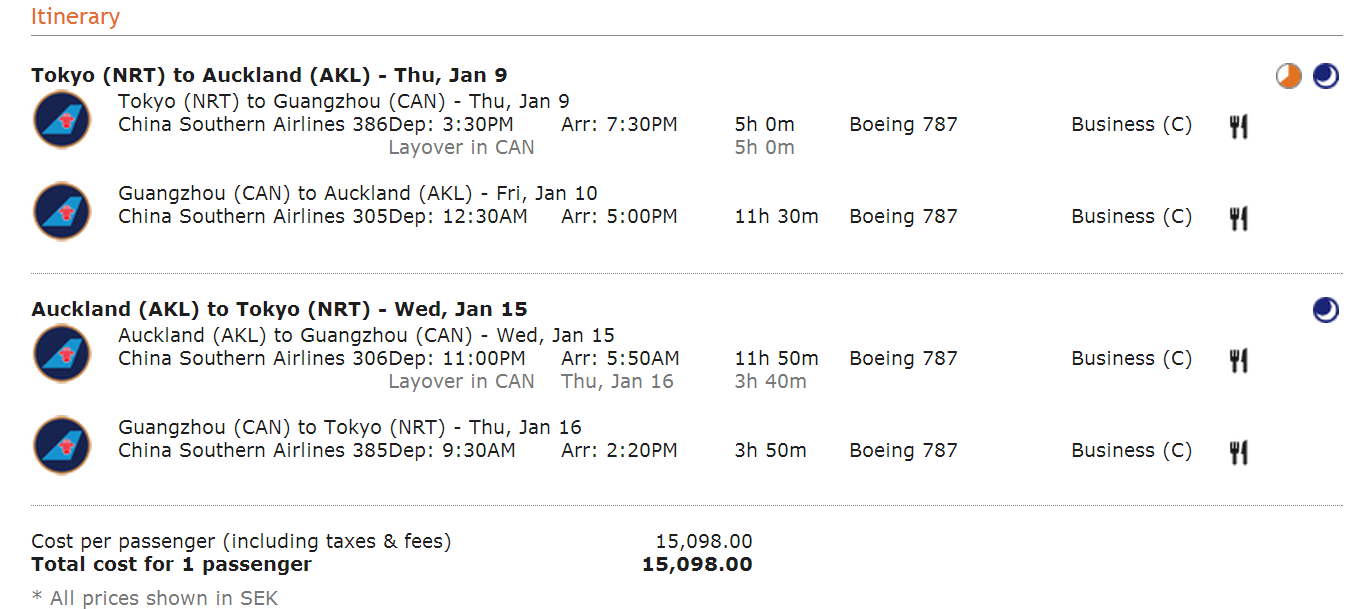This screenshot has height=609, width=1355.
Task: Select the Auckland to Tokyo Jan 15 trip heading
Action: (279, 309)
